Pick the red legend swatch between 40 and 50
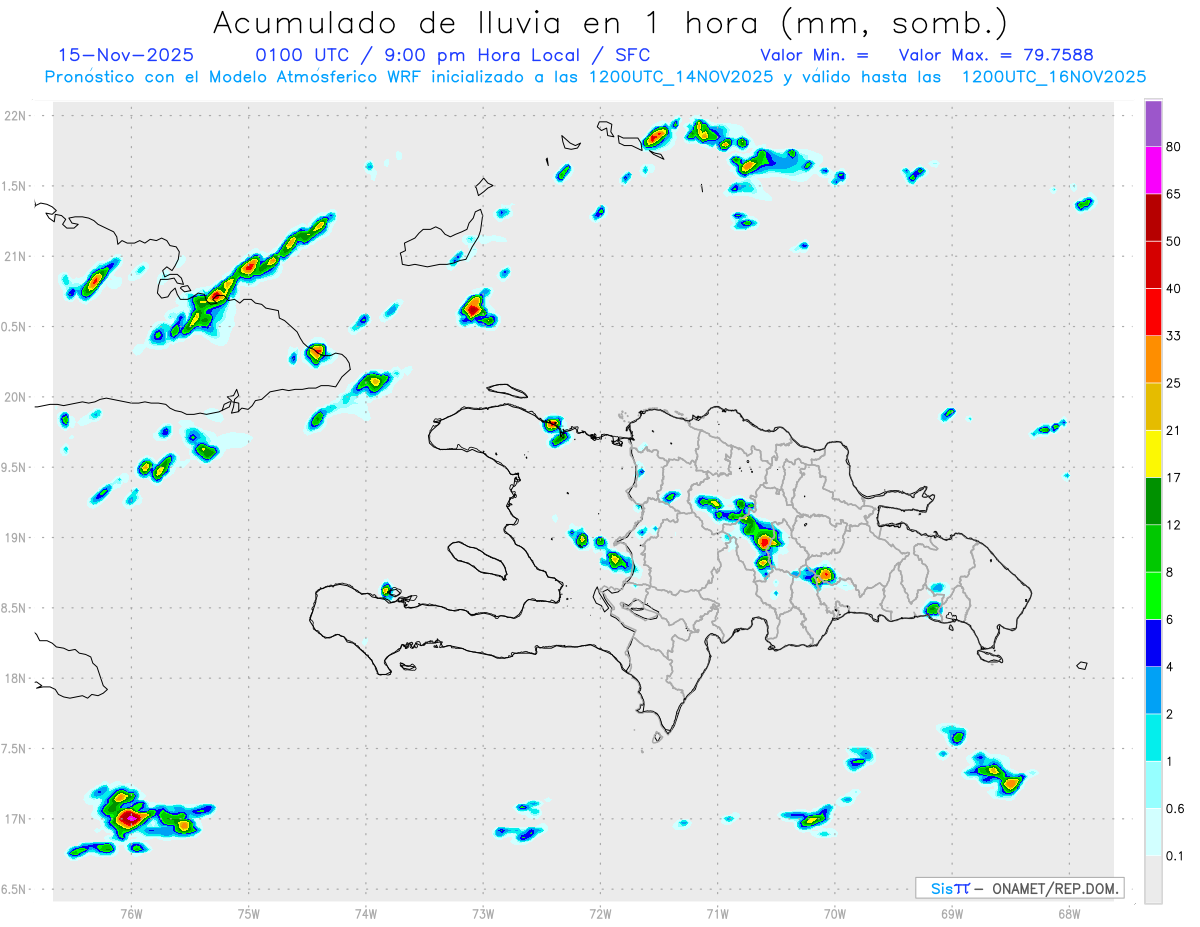The width and height of the screenshot is (1200, 927). (x=1153, y=265)
